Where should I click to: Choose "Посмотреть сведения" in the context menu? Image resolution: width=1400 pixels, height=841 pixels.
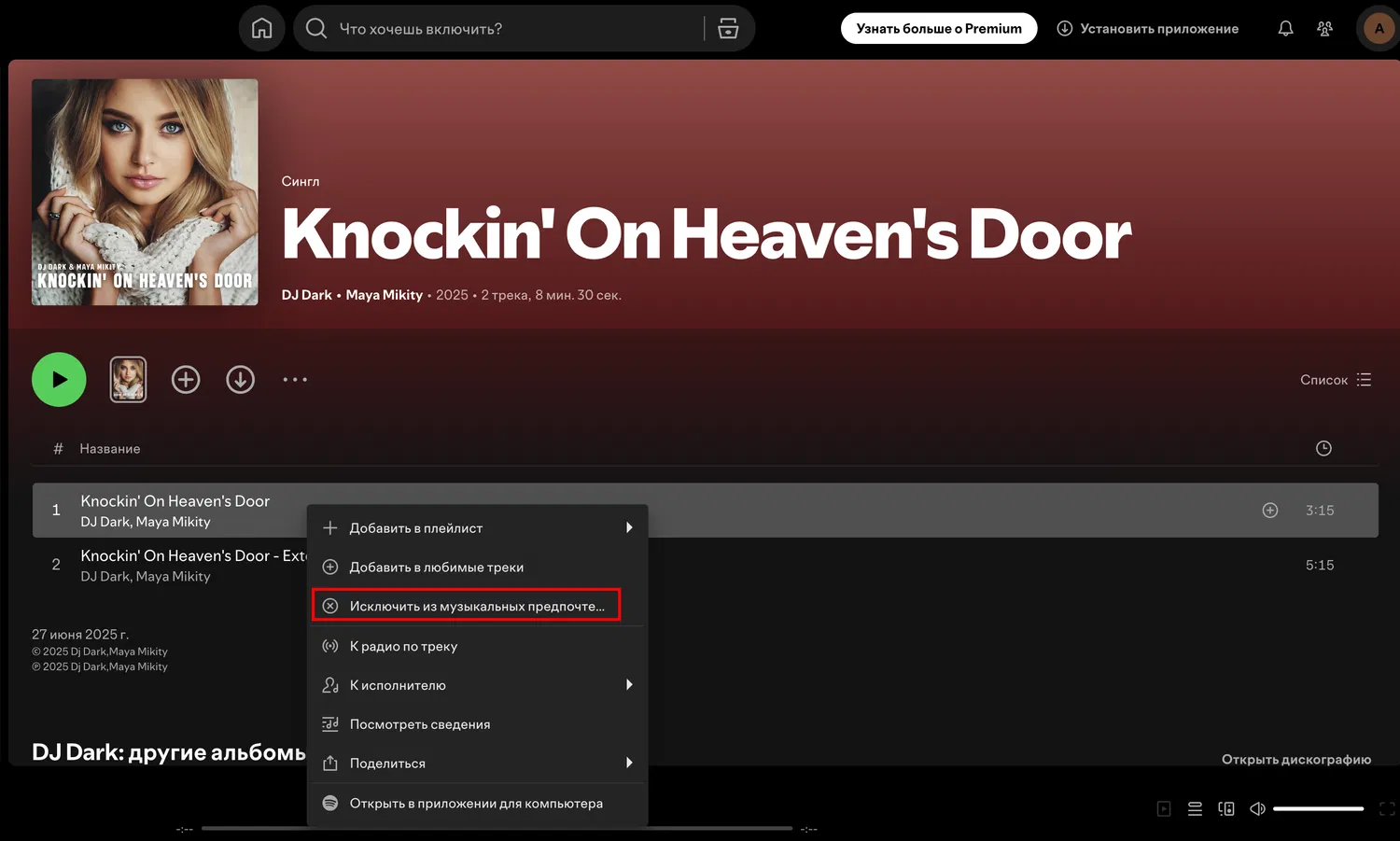point(478,725)
